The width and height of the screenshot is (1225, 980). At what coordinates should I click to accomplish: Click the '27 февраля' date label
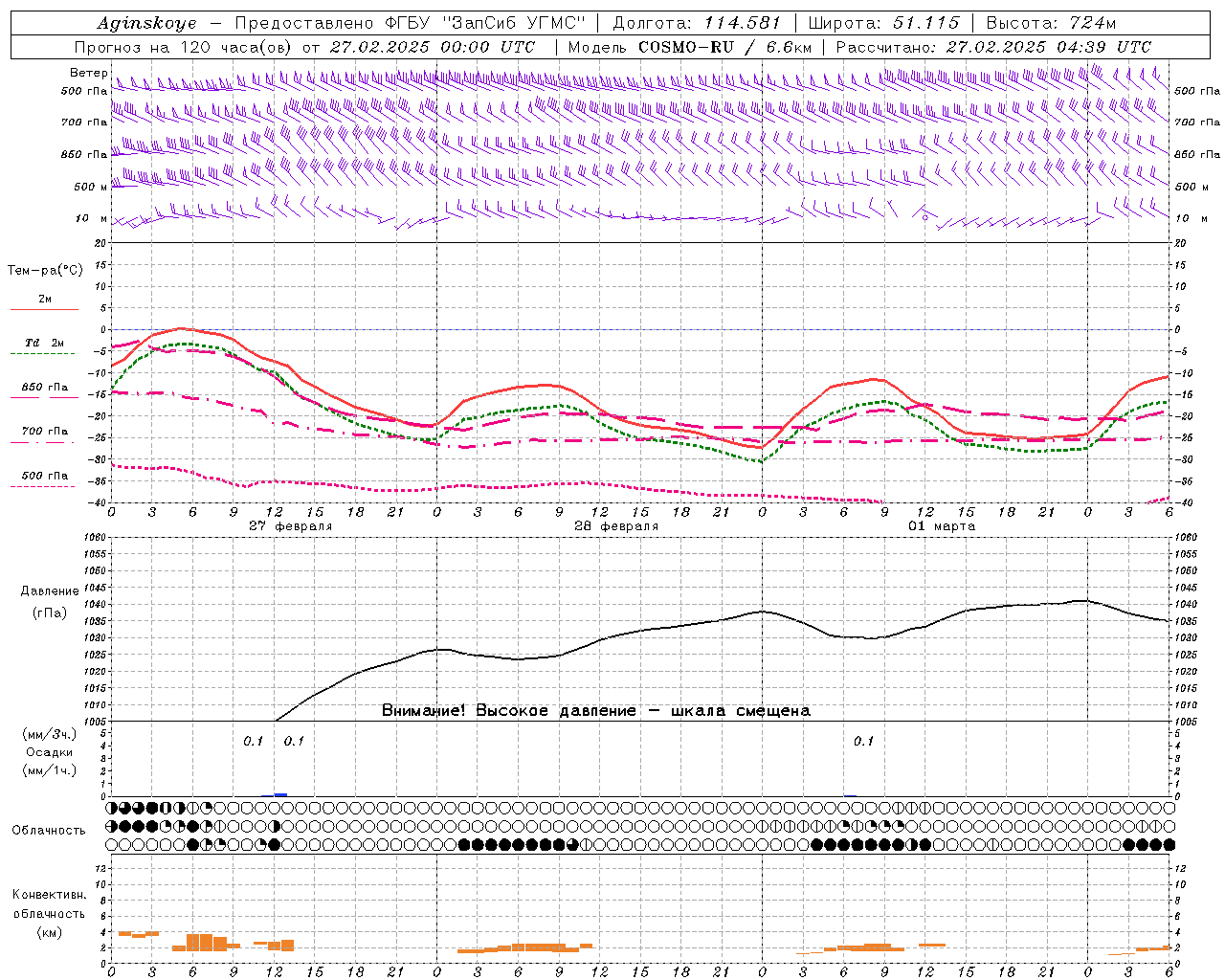[291, 526]
